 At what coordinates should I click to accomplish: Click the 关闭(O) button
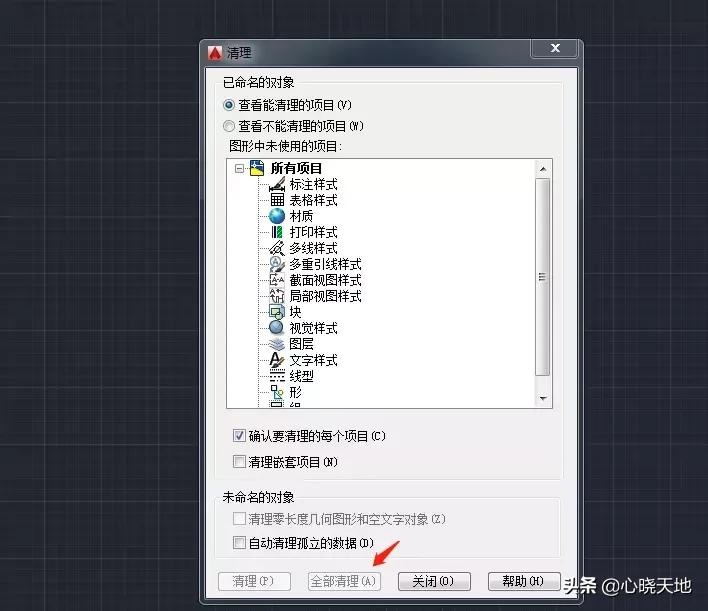coord(434,581)
